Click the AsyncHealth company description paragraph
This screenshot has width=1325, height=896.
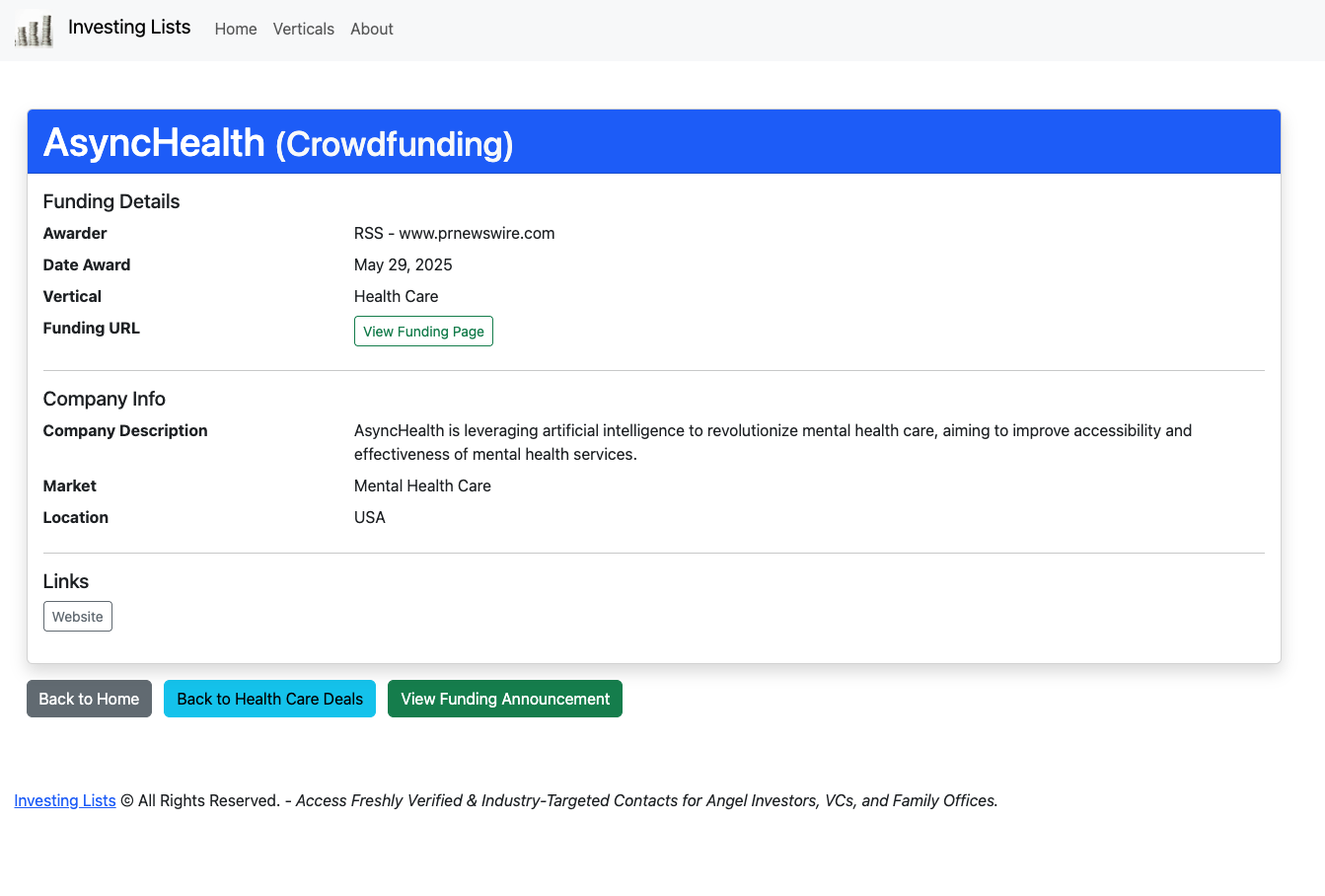773,442
